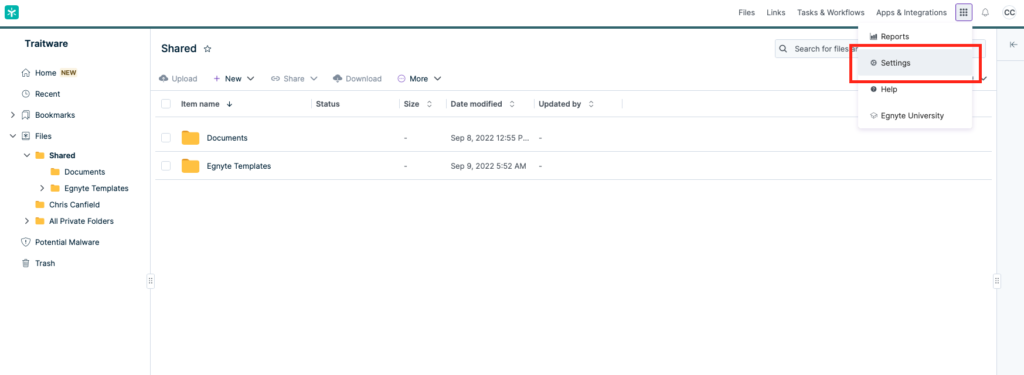Grab the right panel resize handle
1024x375 pixels.
(997, 281)
